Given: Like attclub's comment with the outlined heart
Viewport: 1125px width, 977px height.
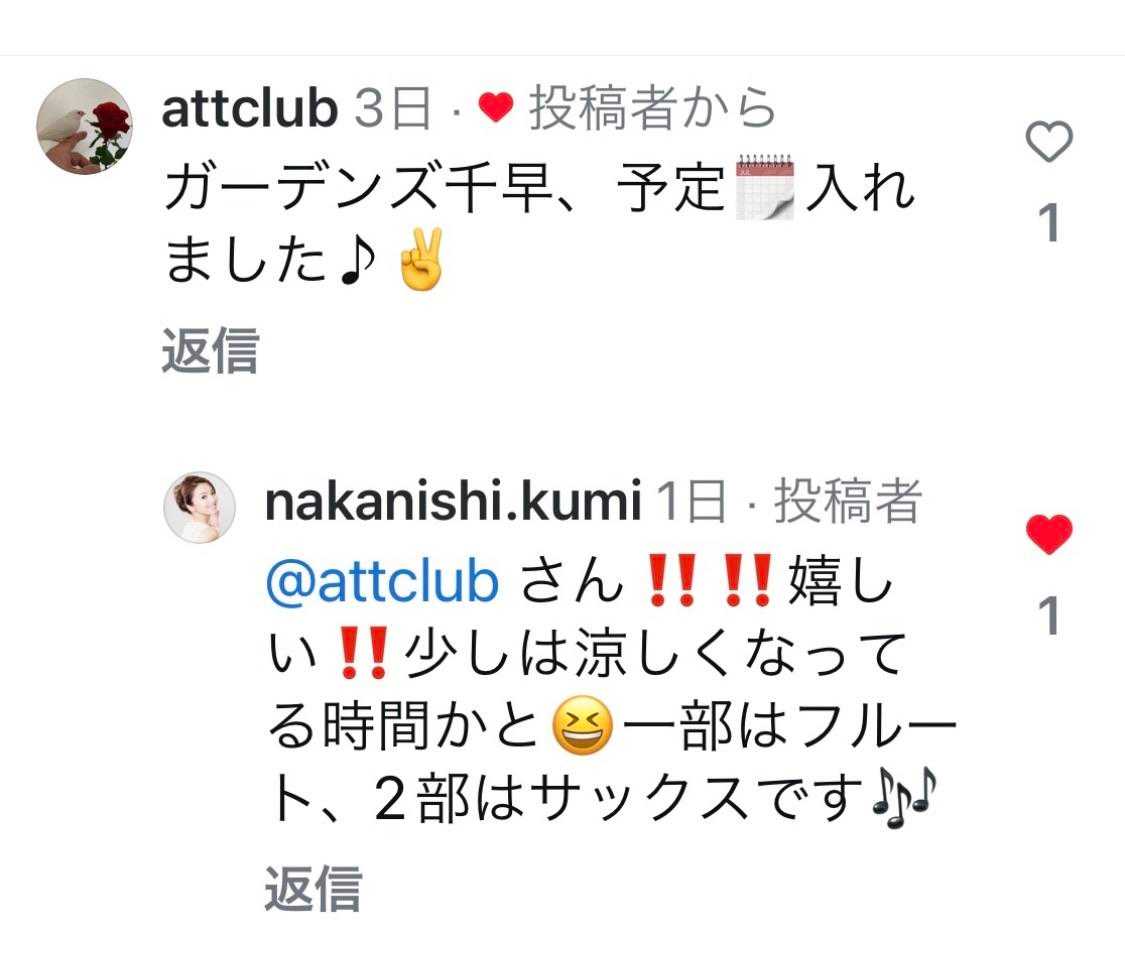Looking at the screenshot, I should 1049,141.
